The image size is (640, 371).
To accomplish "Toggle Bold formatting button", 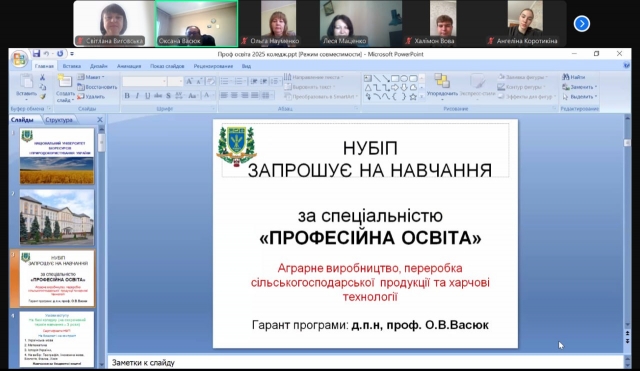I will click(127, 96).
